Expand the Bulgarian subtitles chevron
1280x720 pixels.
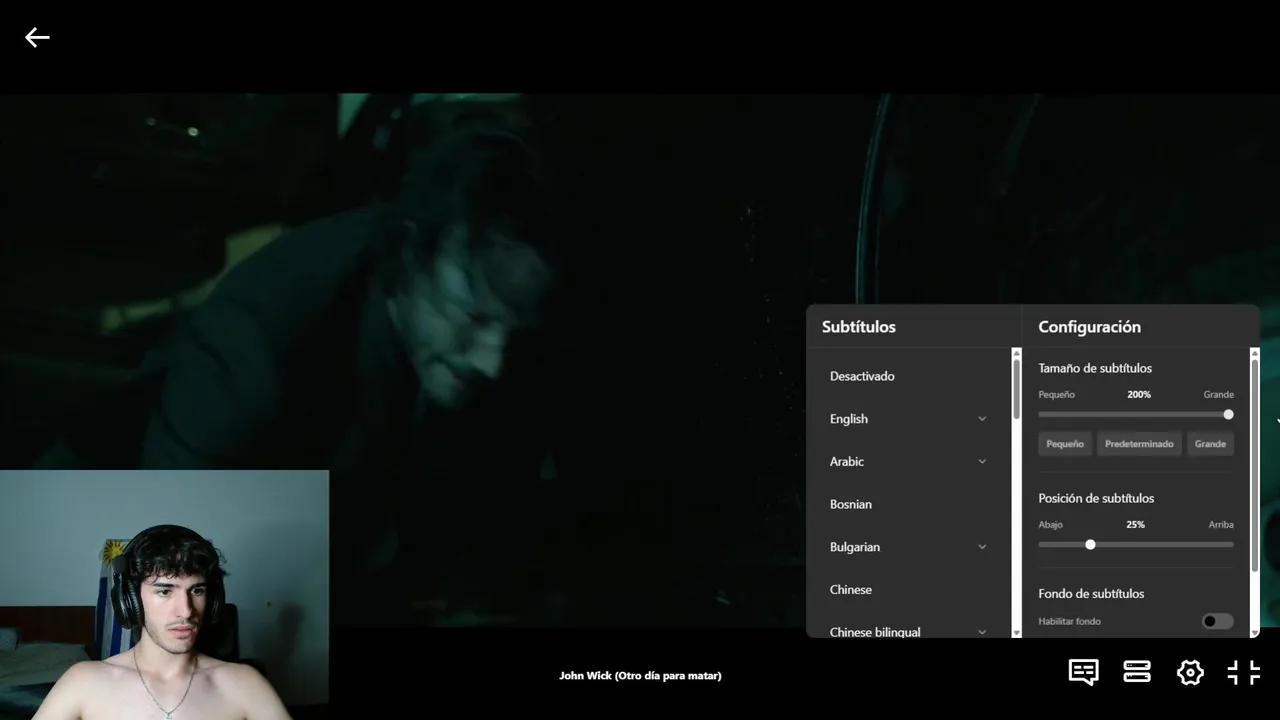982,547
